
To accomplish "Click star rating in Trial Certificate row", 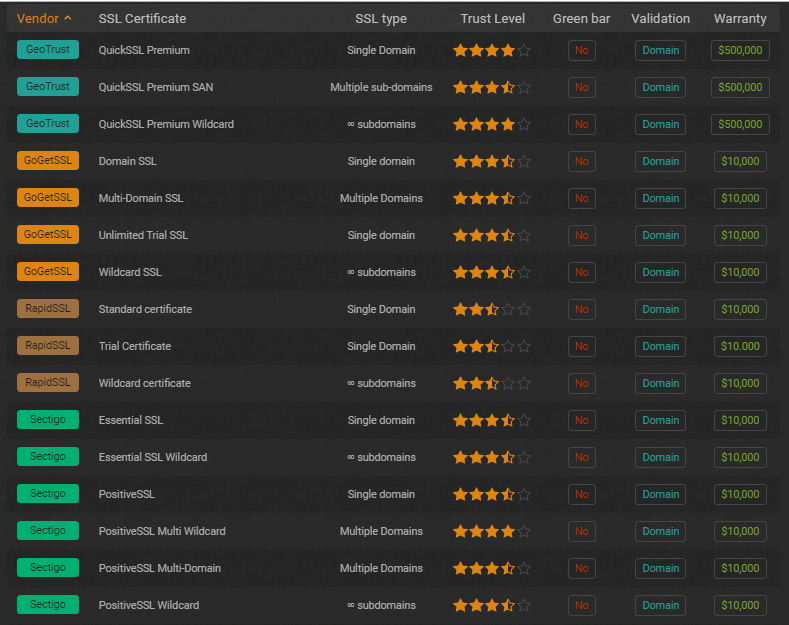I will point(492,346).
